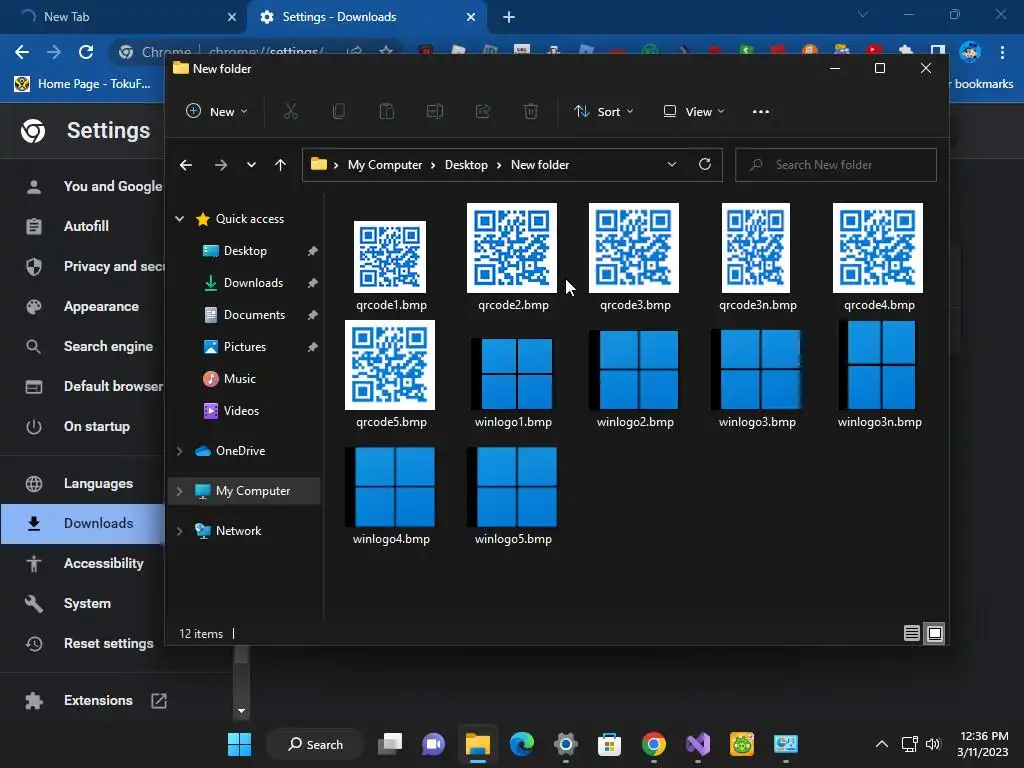Open Microsoft Edge from the taskbar

coord(521,744)
